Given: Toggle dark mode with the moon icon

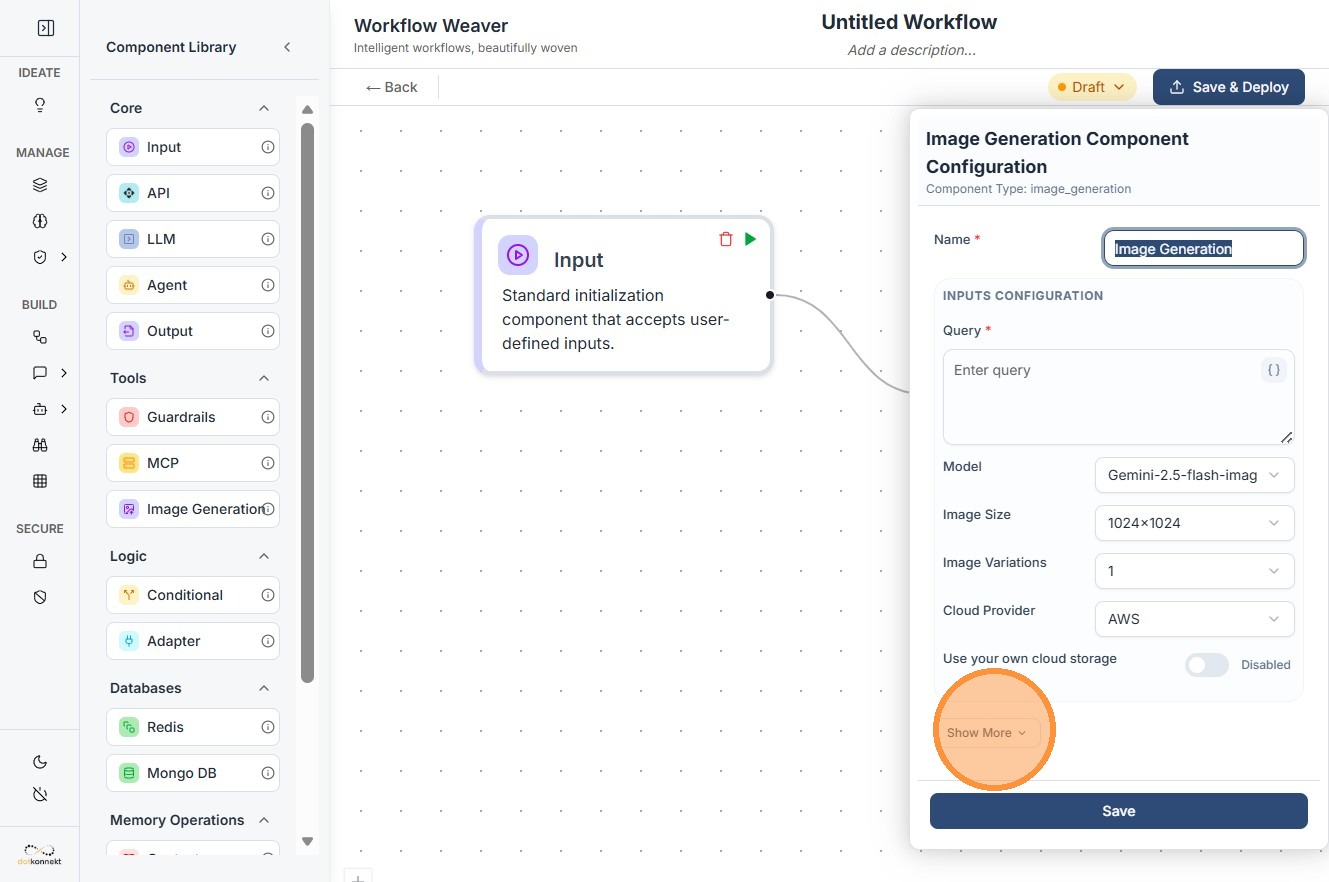Looking at the screenshot, I should (x=40, y=762).
